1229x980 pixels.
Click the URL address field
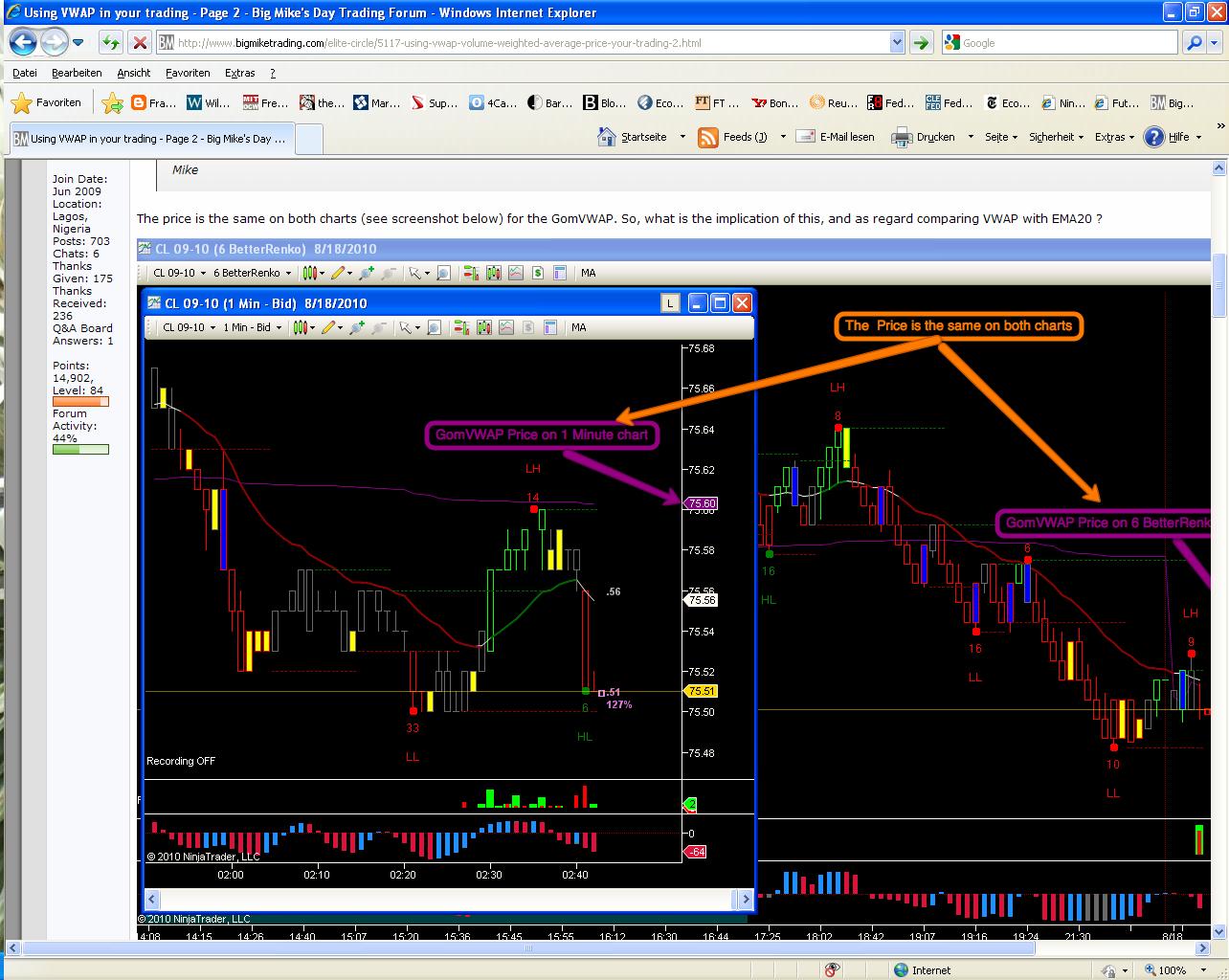[531, 42]
